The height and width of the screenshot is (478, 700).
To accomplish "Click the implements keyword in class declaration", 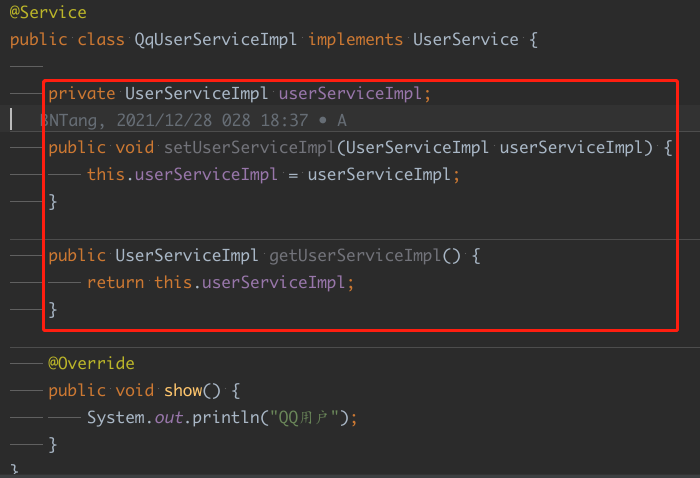I will pyautogui.click(x=355, y=40).
